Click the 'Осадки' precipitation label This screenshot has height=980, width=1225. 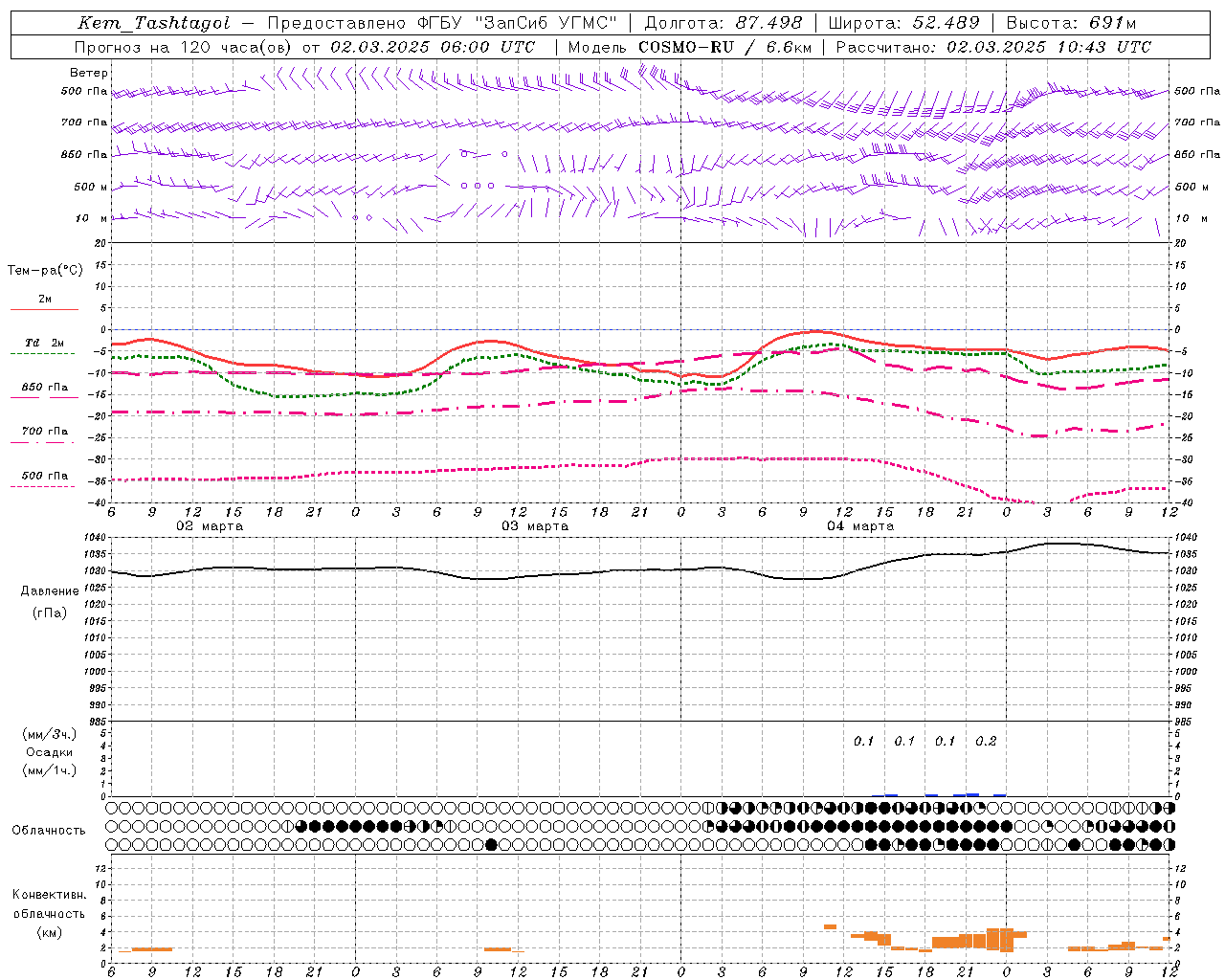50,752
